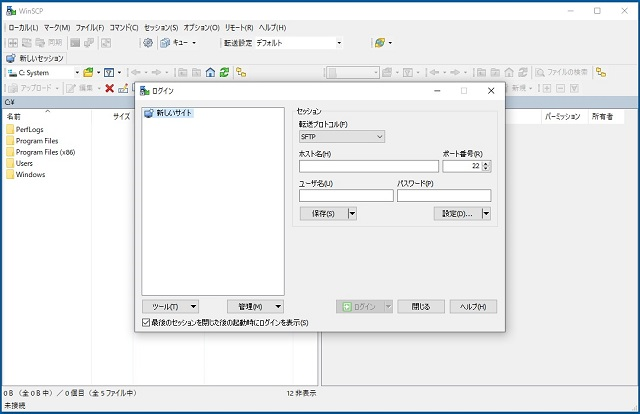Toggle the show login at startup checkbox
The width and height of the screenshot is (640, 414).
click(x=147, y=323)
